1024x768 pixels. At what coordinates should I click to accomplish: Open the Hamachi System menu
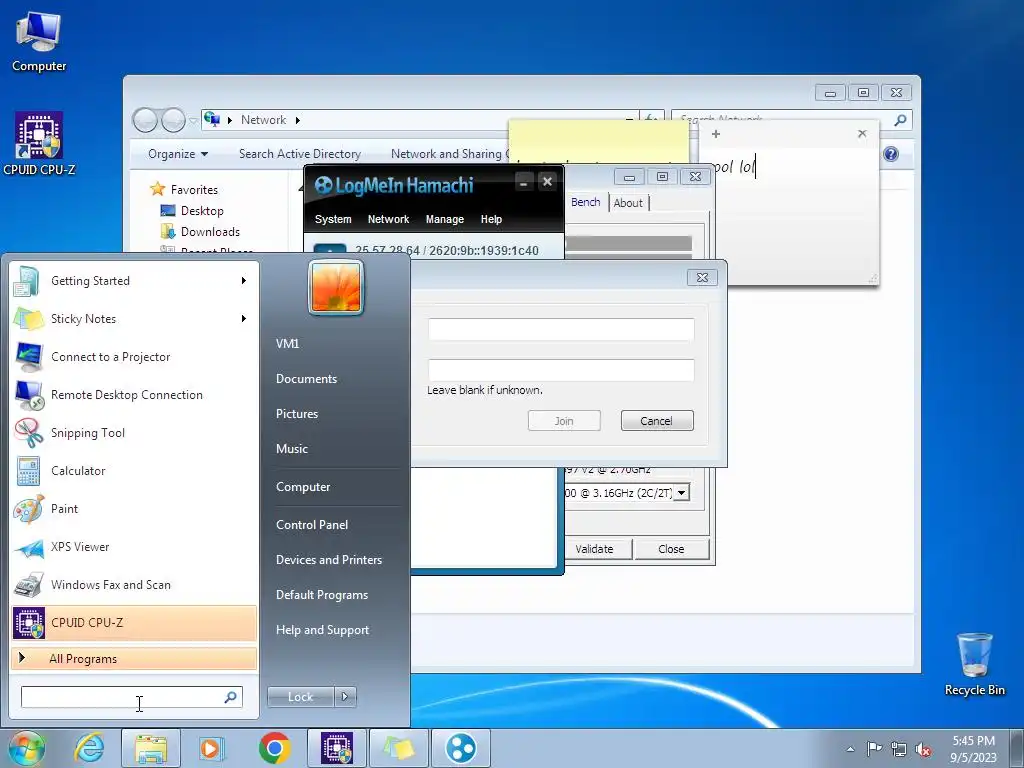click(x=333, y=219)
